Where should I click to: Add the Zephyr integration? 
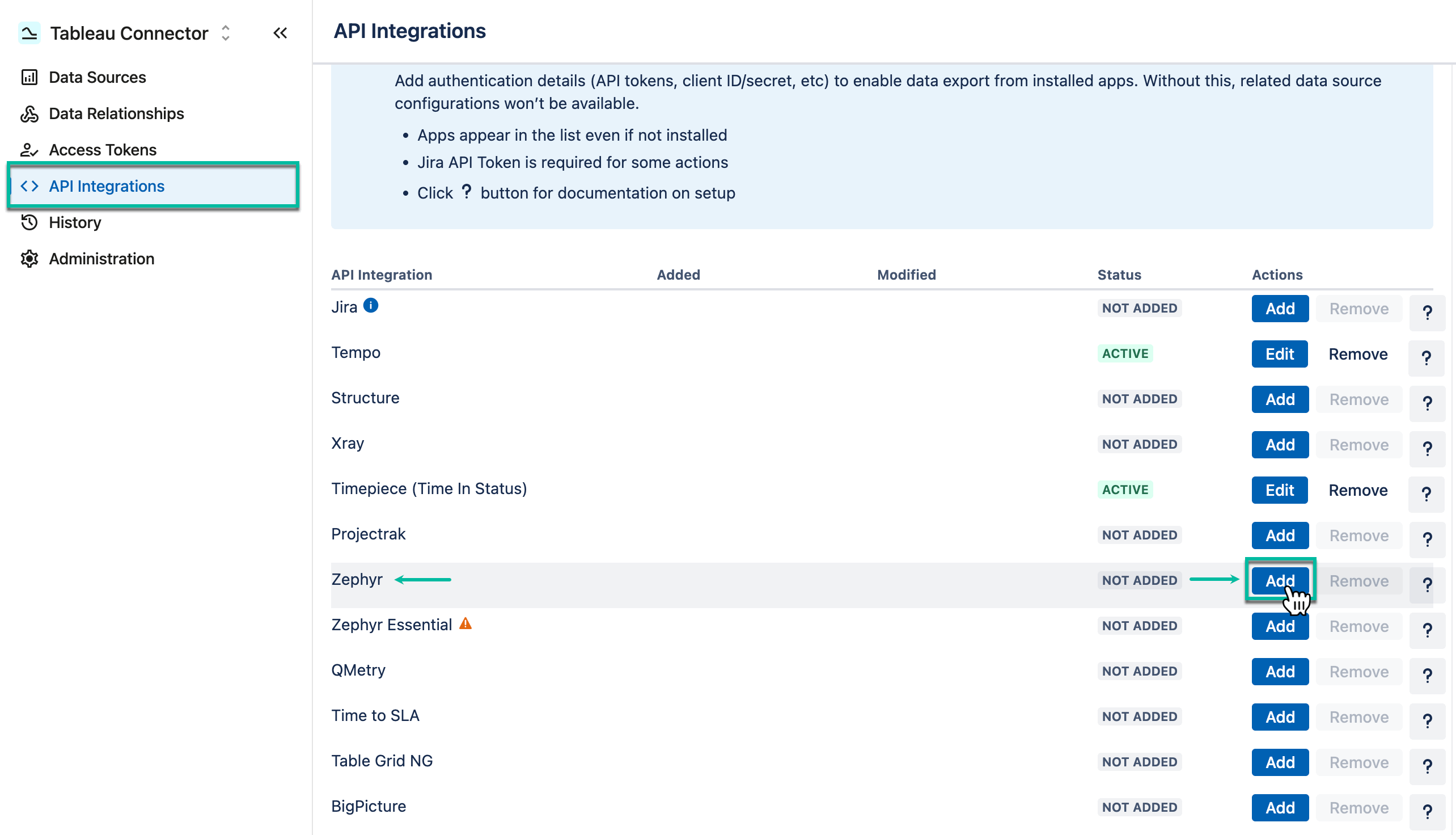(1280, 580)
